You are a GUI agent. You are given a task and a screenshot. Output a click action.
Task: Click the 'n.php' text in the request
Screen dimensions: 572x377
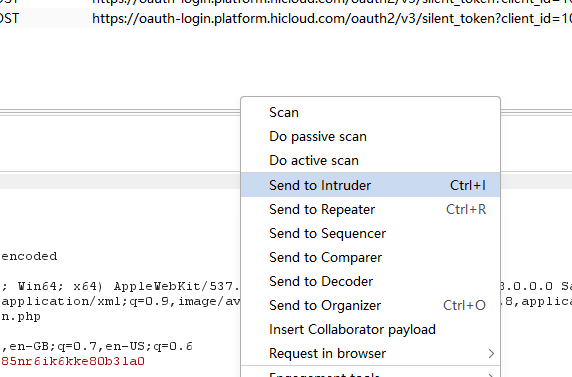pyautogui.click(x=21, y=316)
